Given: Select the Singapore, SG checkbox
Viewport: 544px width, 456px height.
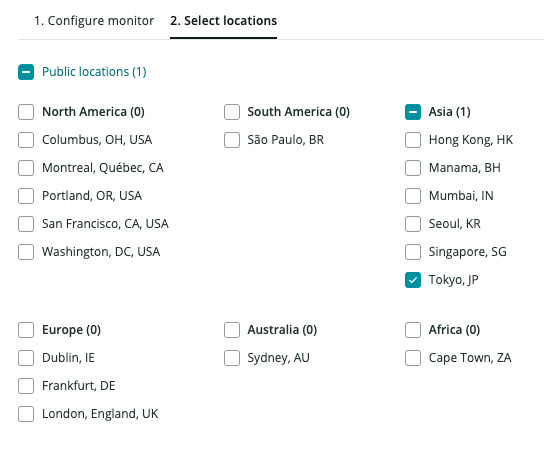Looking at the screenshot, I should (x=413, y=252).
